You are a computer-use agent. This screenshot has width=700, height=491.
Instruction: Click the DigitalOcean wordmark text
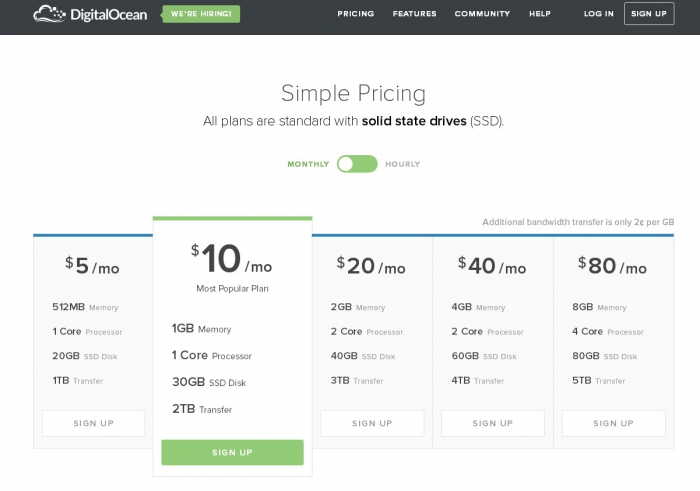coord(109,15)
